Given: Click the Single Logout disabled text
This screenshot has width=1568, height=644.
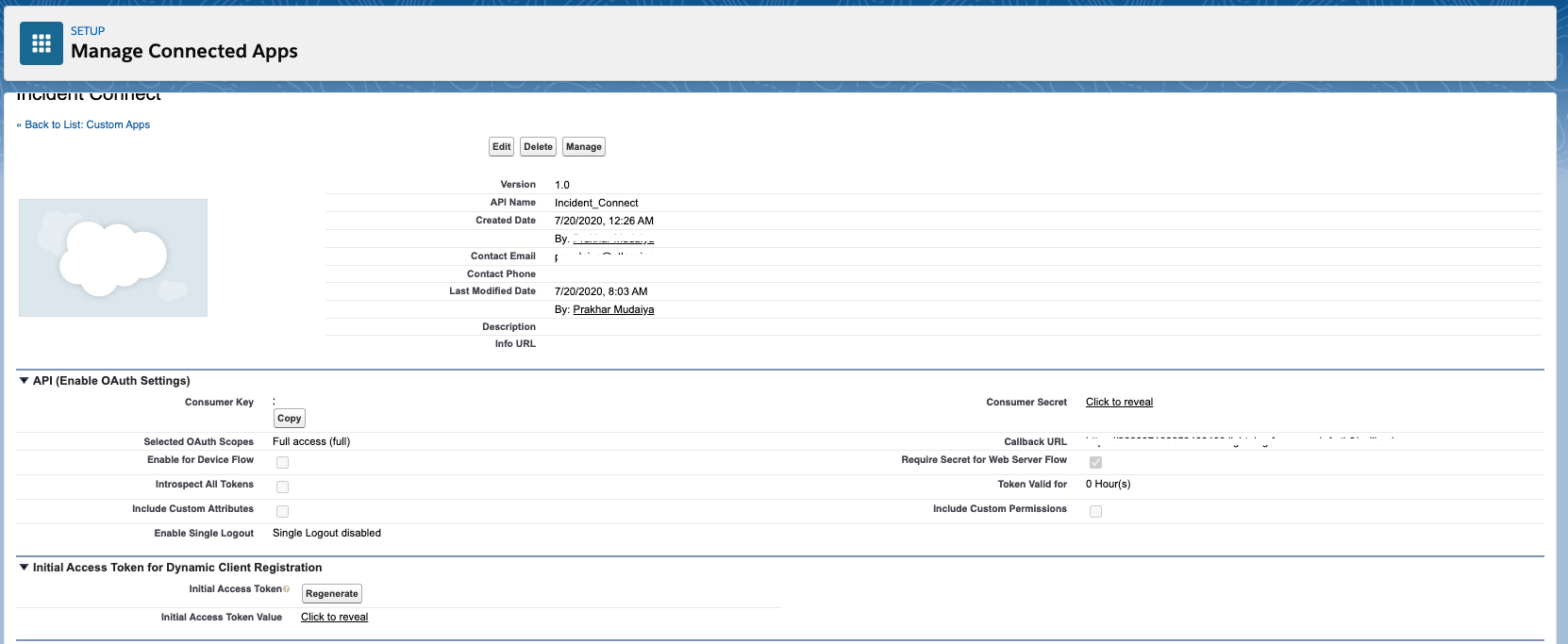Looking at the screenshot, I should pyautogui.click(x=326, y=533).
